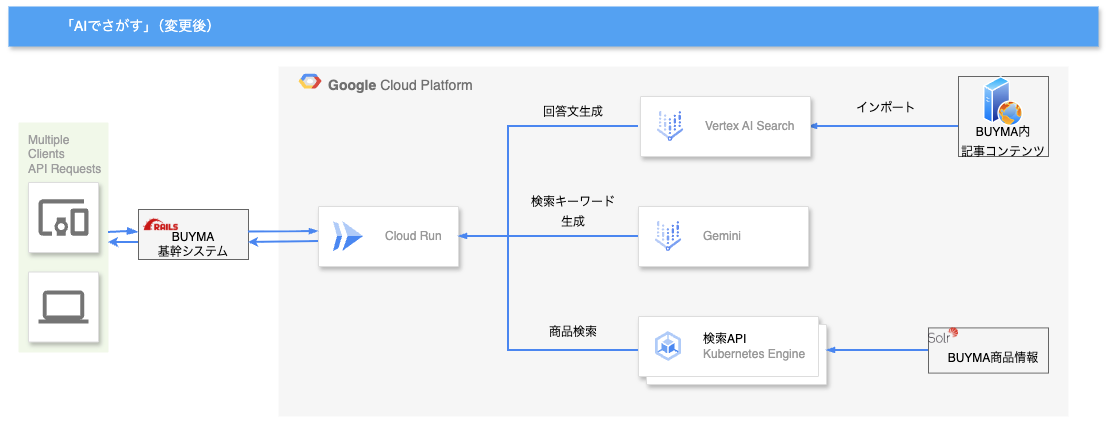Select the 'インポート' label
Viewport: 1110px width, 426px height.
pyautogui.click(x=885, y=108)
